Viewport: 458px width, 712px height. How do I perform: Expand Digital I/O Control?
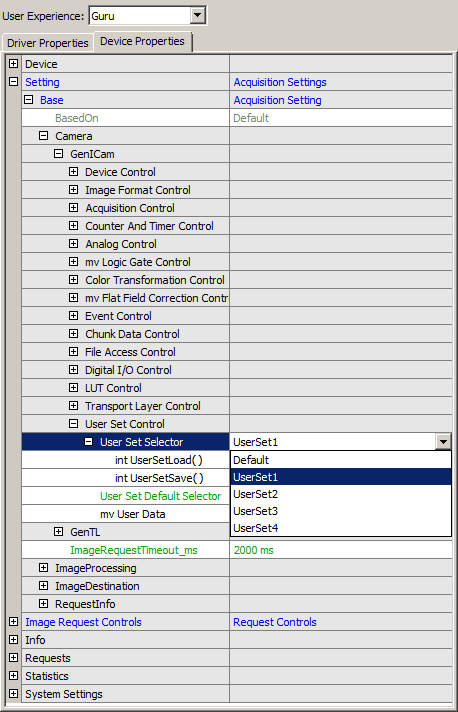point(74,370)
